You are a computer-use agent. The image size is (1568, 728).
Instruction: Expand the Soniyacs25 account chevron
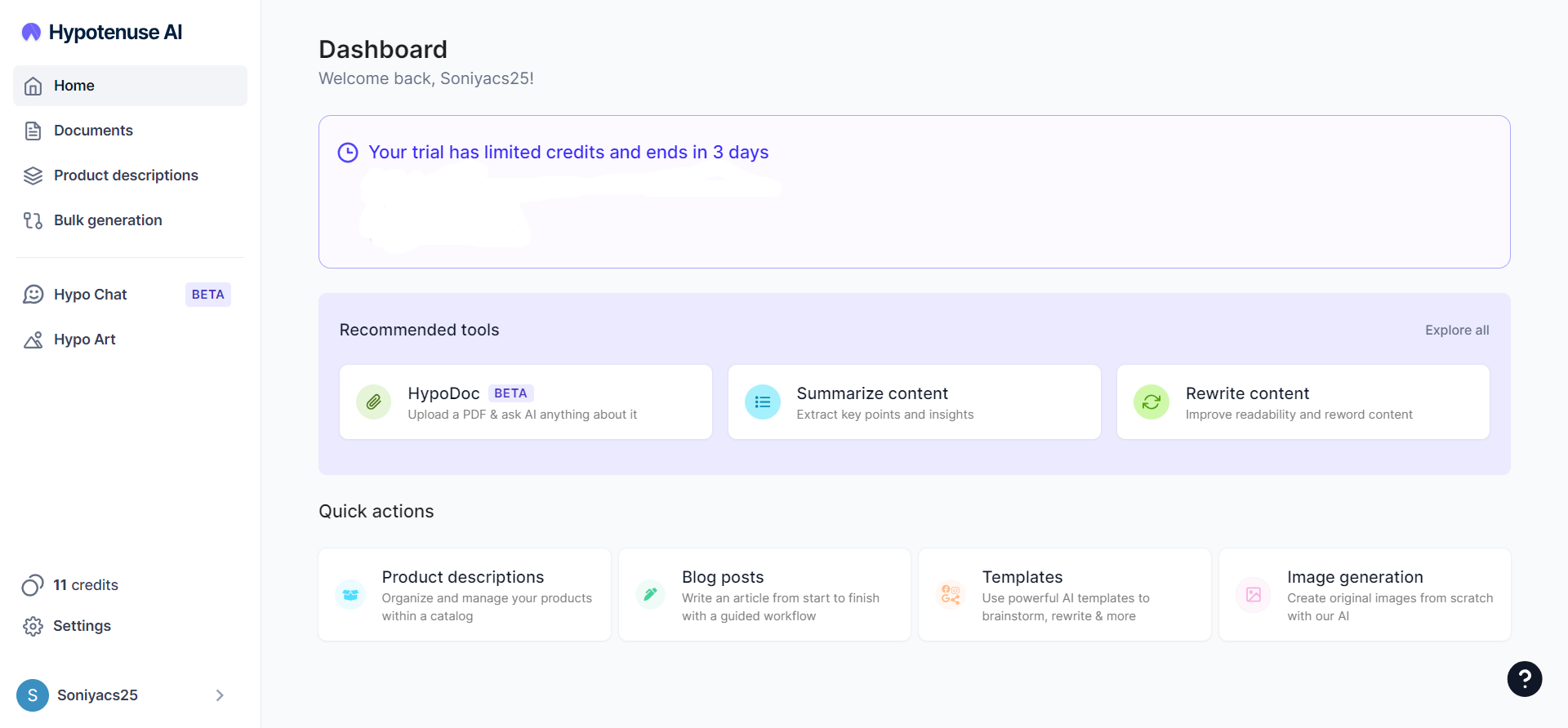tap(220, 695)
